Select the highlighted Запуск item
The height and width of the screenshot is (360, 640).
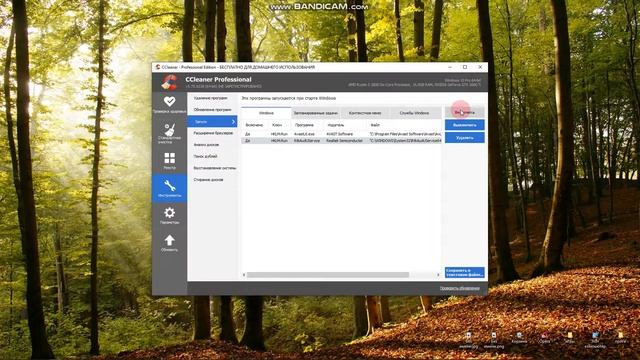pyautogui.click(x=212, y=122)
